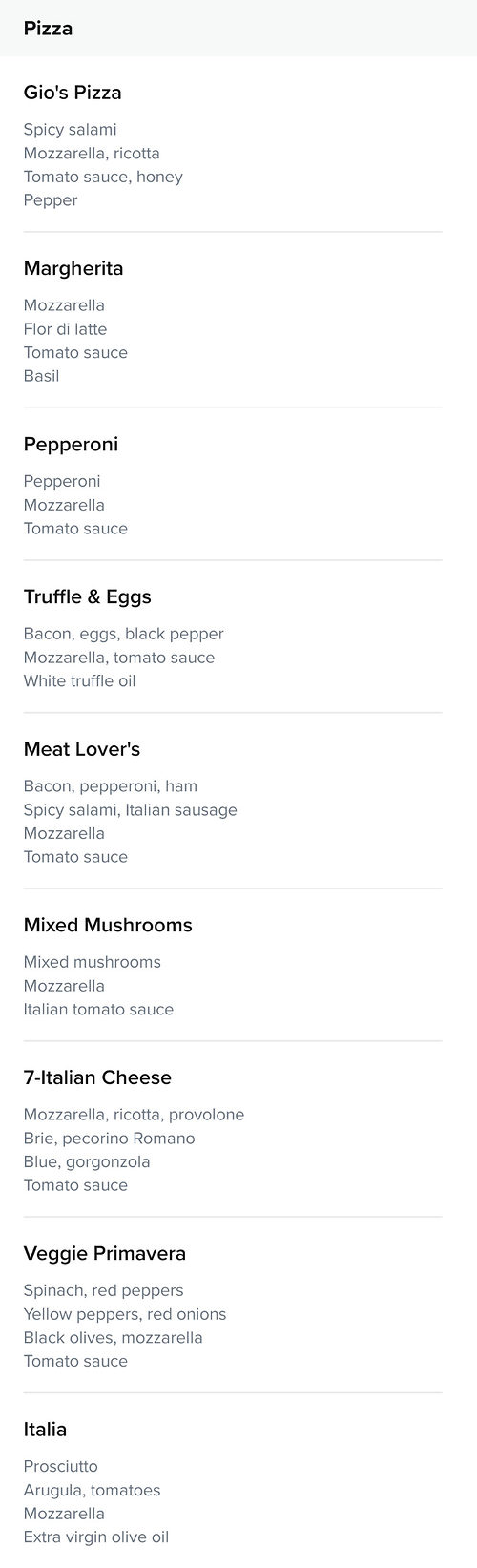
Task: Choose the Veggie Primavera pizza
Action: point(105,1253)
